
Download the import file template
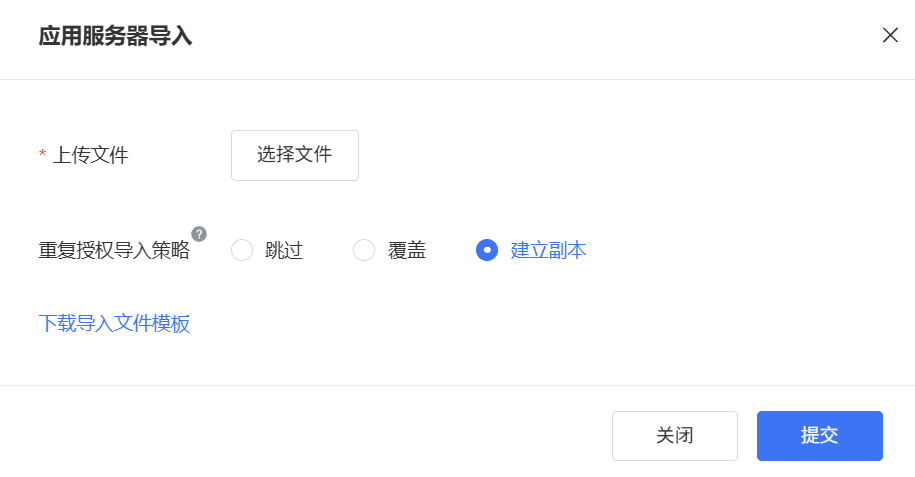[x=114, y=323]
